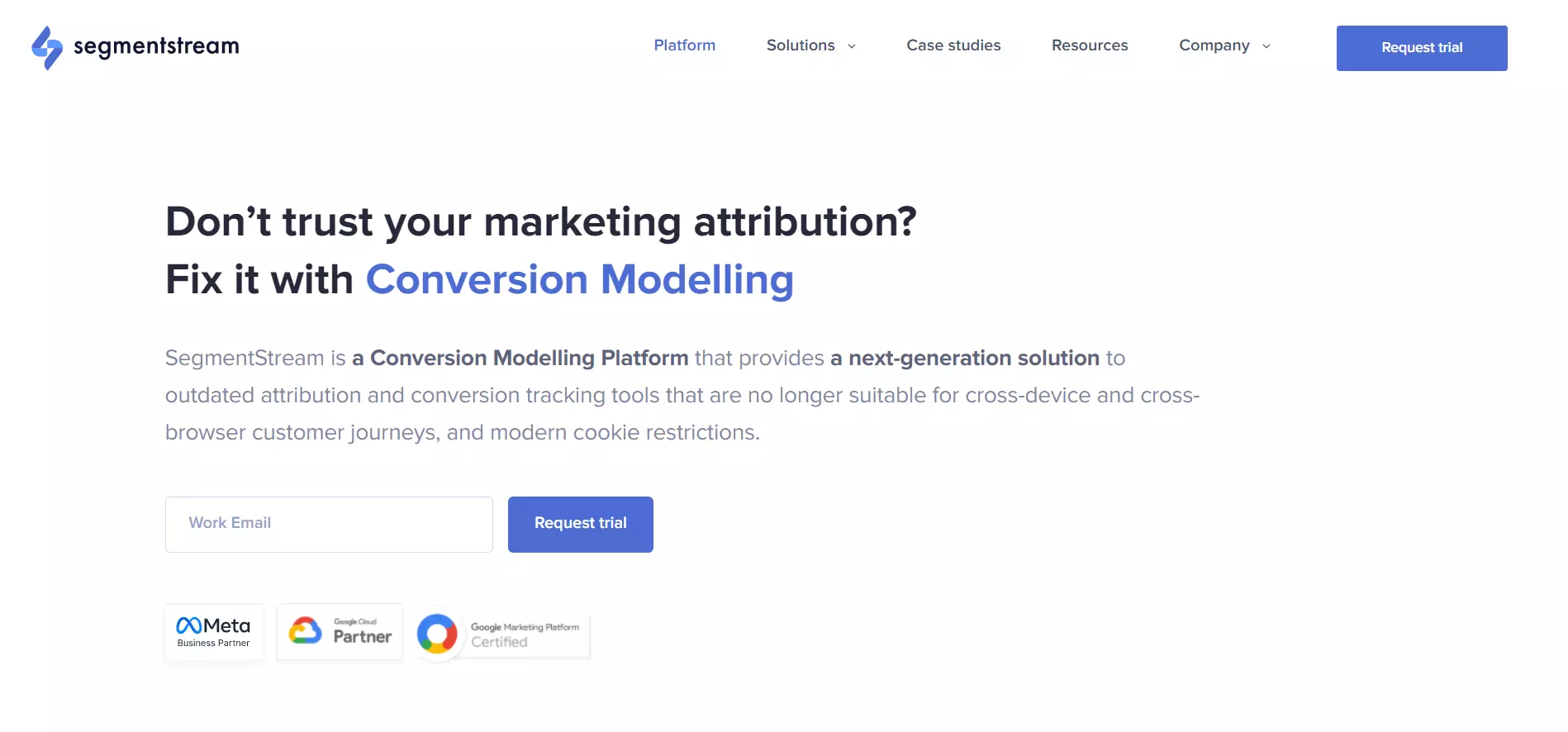Select Platform in the navigation bar
1568x732 pixels.
click(x=684, y=45)
